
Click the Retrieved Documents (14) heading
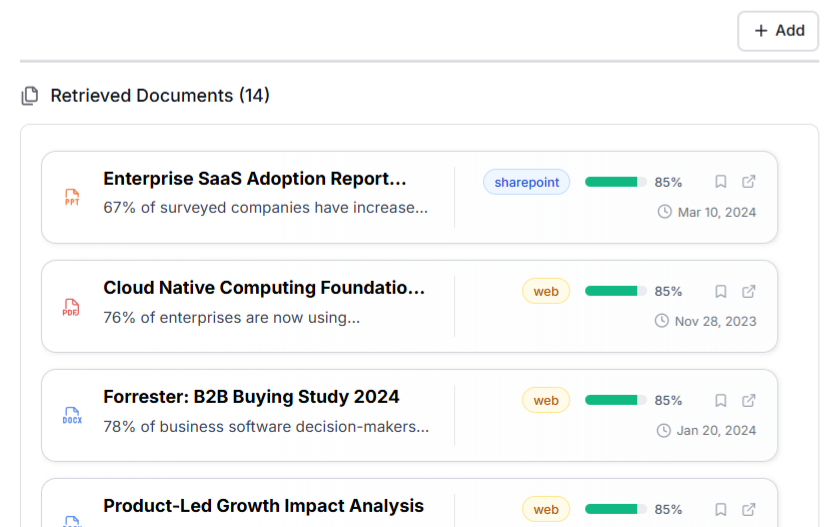(160, 96)
